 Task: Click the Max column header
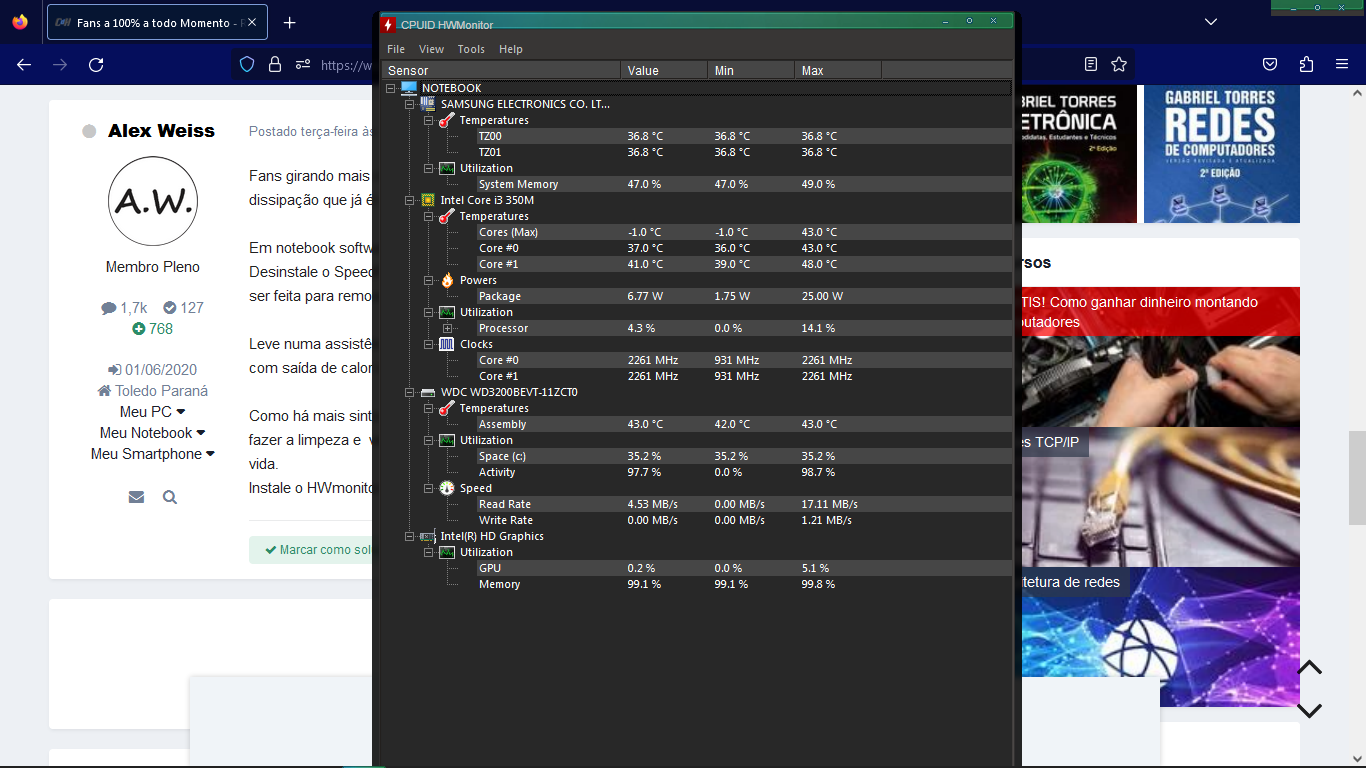[838, 70]
